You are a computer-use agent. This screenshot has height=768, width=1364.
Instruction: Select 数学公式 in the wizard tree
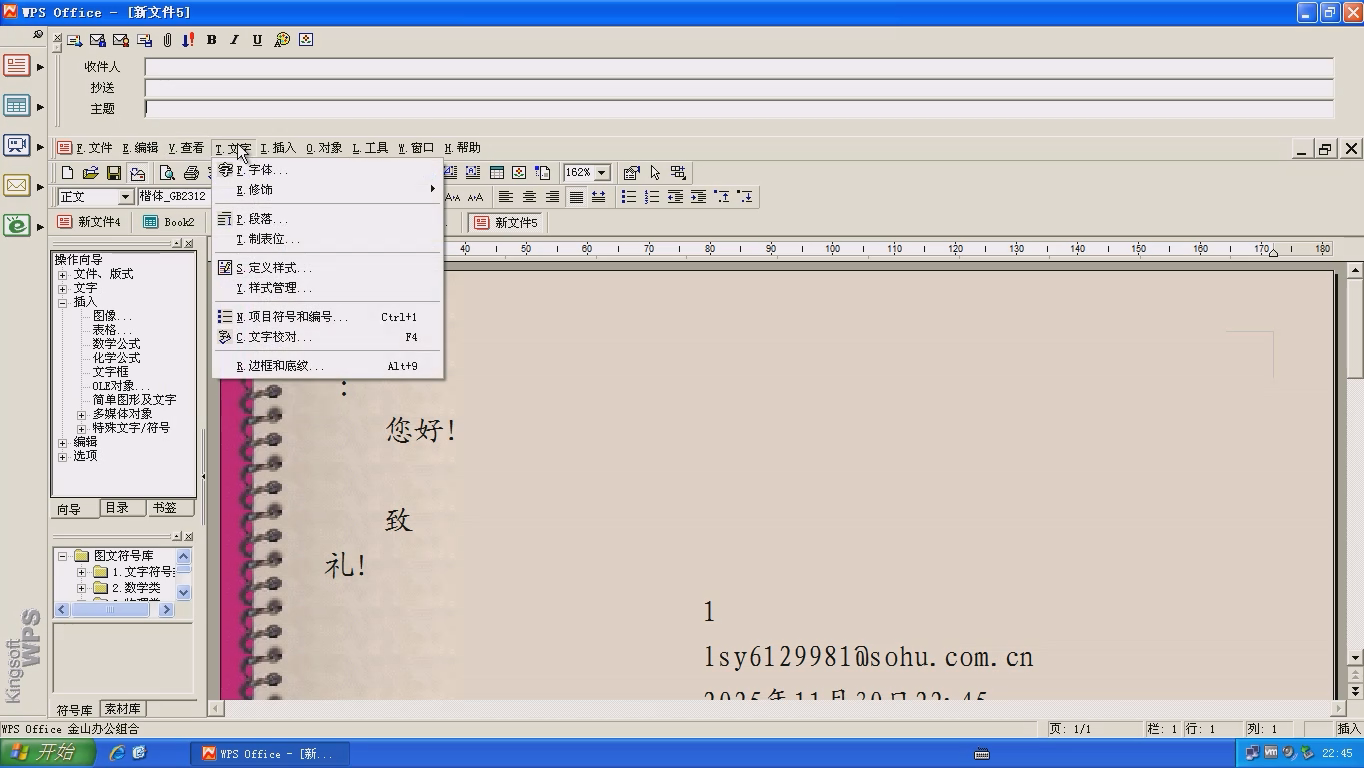(x=116, y=344)
